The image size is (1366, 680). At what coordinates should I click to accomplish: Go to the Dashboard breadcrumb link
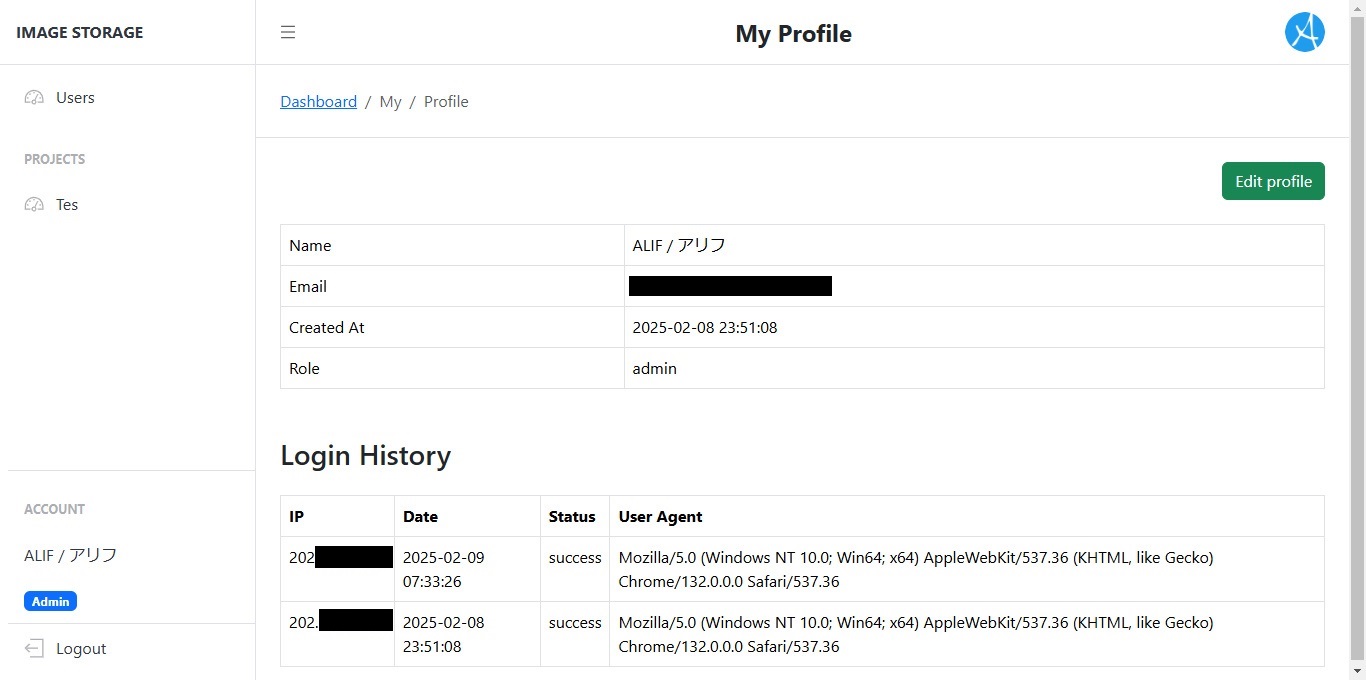[x=318, y=102]
